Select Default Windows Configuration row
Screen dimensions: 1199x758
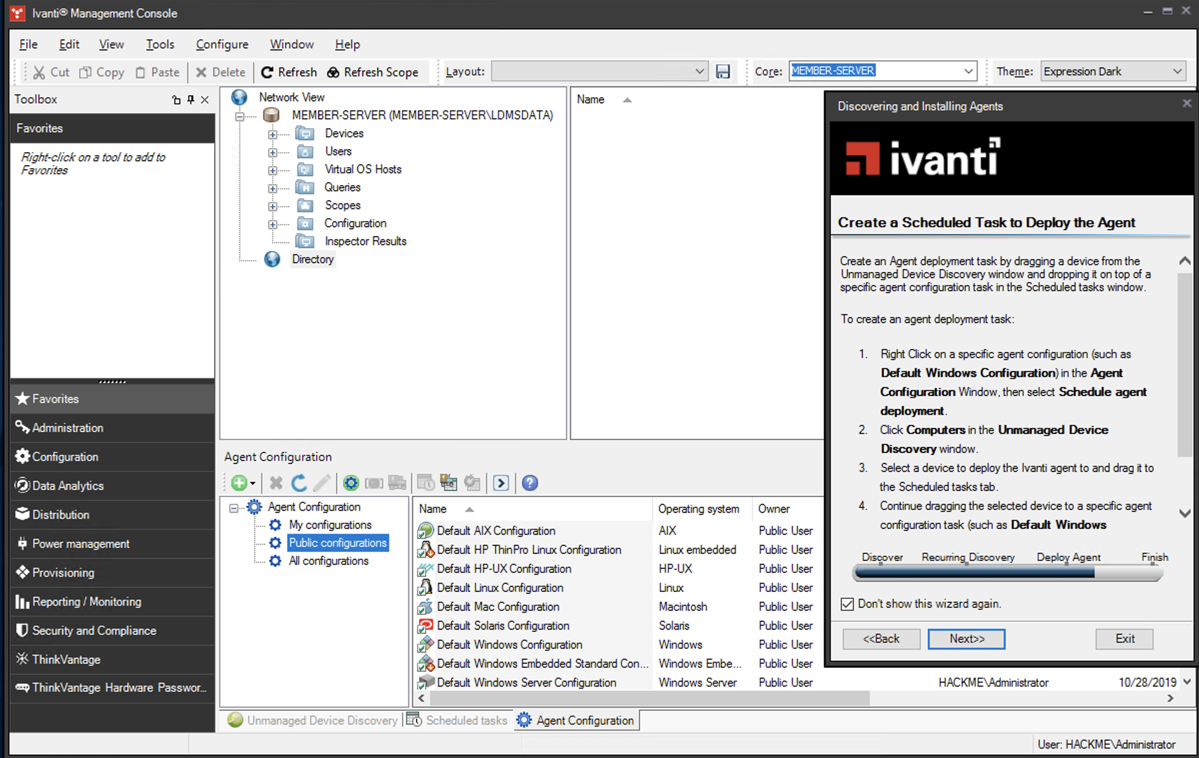(509, 645)
